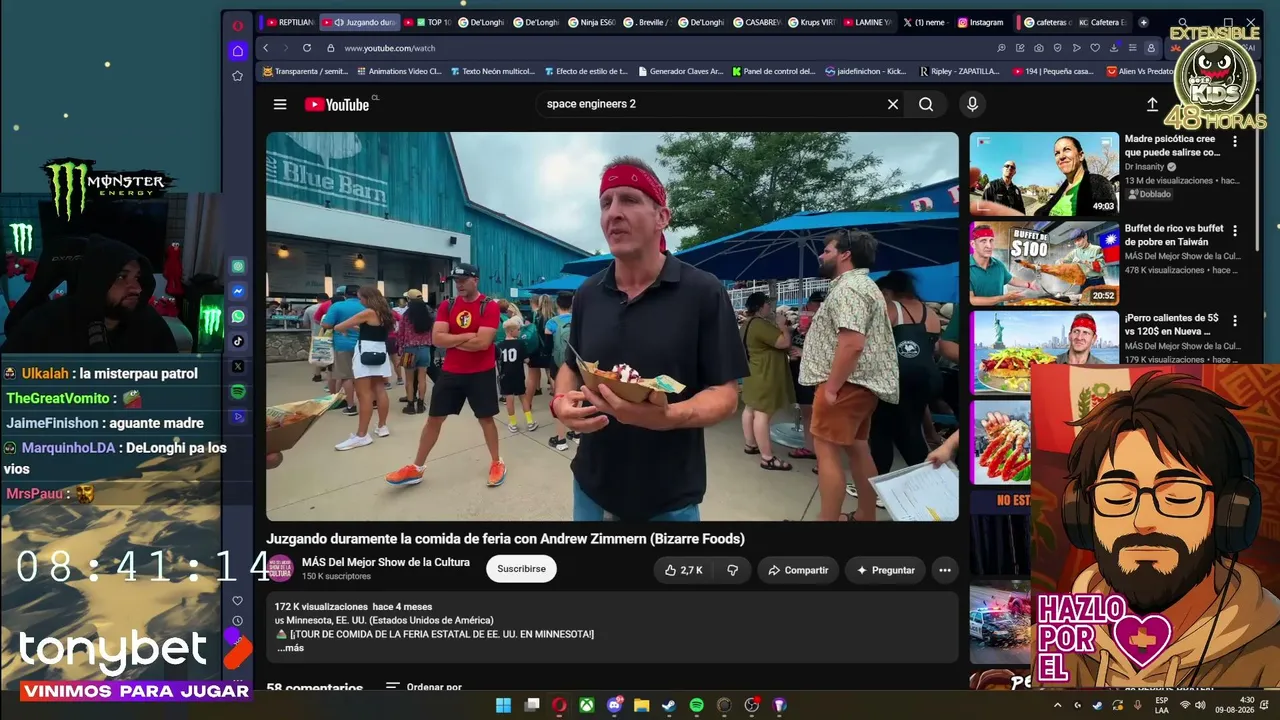Open the Perro calientes de 5$ thumbnail
Image resolution: width=1280 pixels, height=720 pixels.
1044,352
